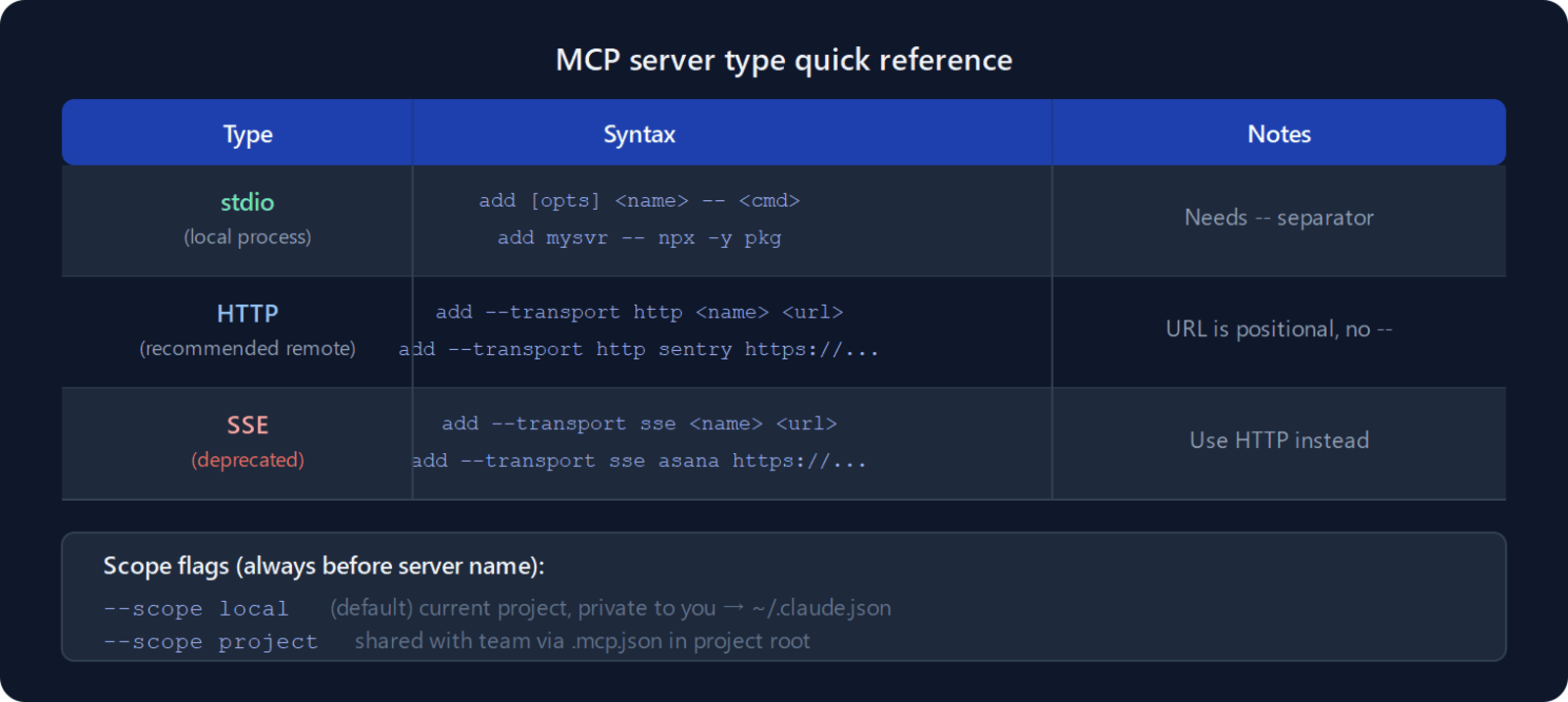Select the 'add --transport http sentry https://...' example
This screenshot has width=1568, height=702.
pyautogui.click(x=639, y=349)
